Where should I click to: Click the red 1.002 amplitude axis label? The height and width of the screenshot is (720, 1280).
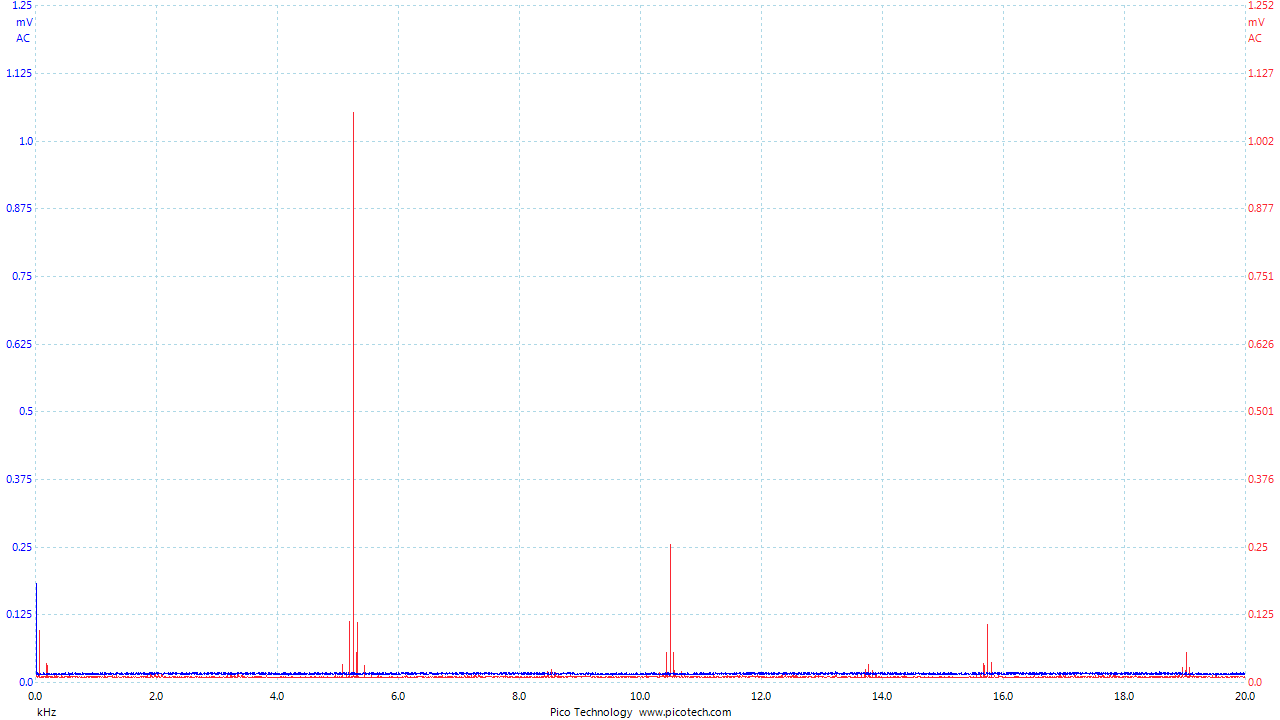point(1260,141)
